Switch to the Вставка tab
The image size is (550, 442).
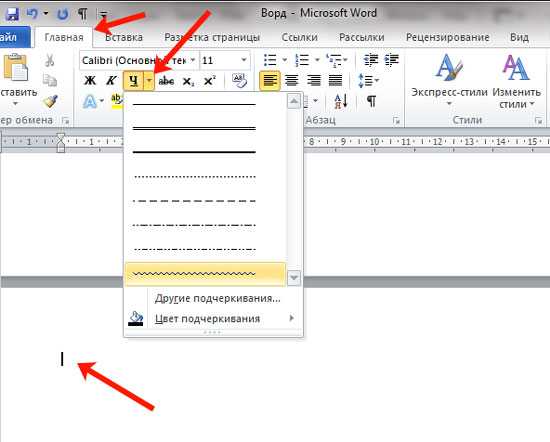pos(124,38)
